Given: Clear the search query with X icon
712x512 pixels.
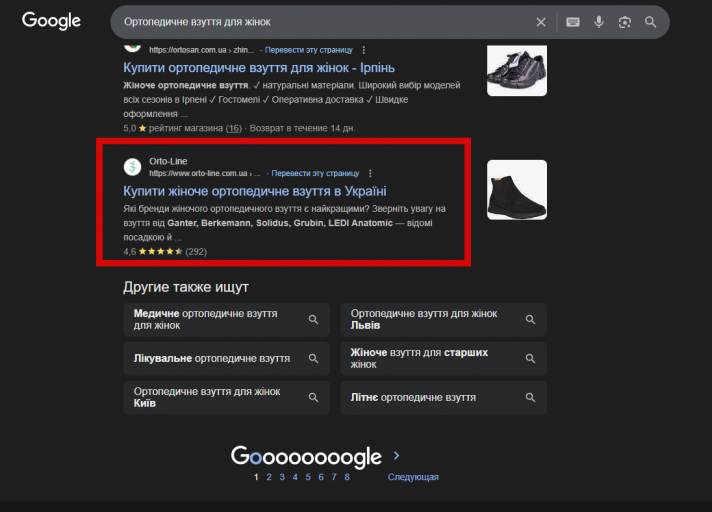Looking at the screenshot, I should pyautogui.click(x=541, y=22).
